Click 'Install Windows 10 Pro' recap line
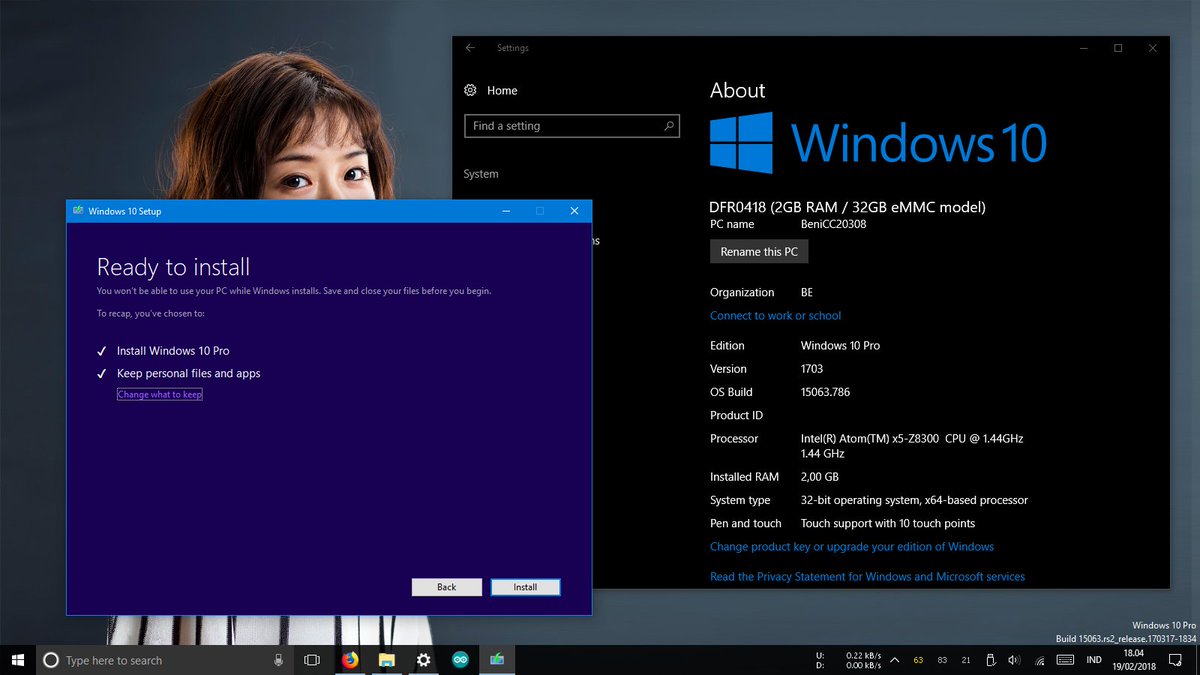 click(173, 351)
